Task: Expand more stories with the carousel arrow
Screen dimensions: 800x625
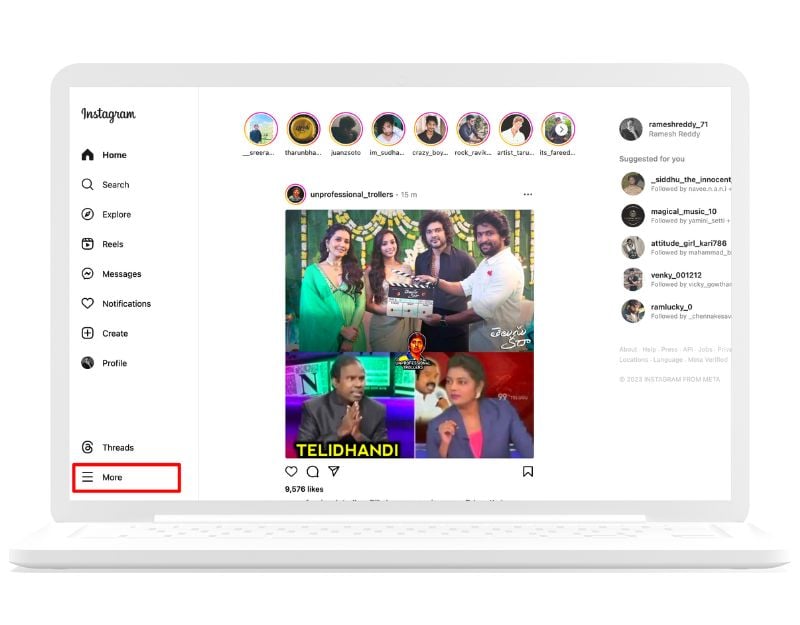Action: (564, 130)
